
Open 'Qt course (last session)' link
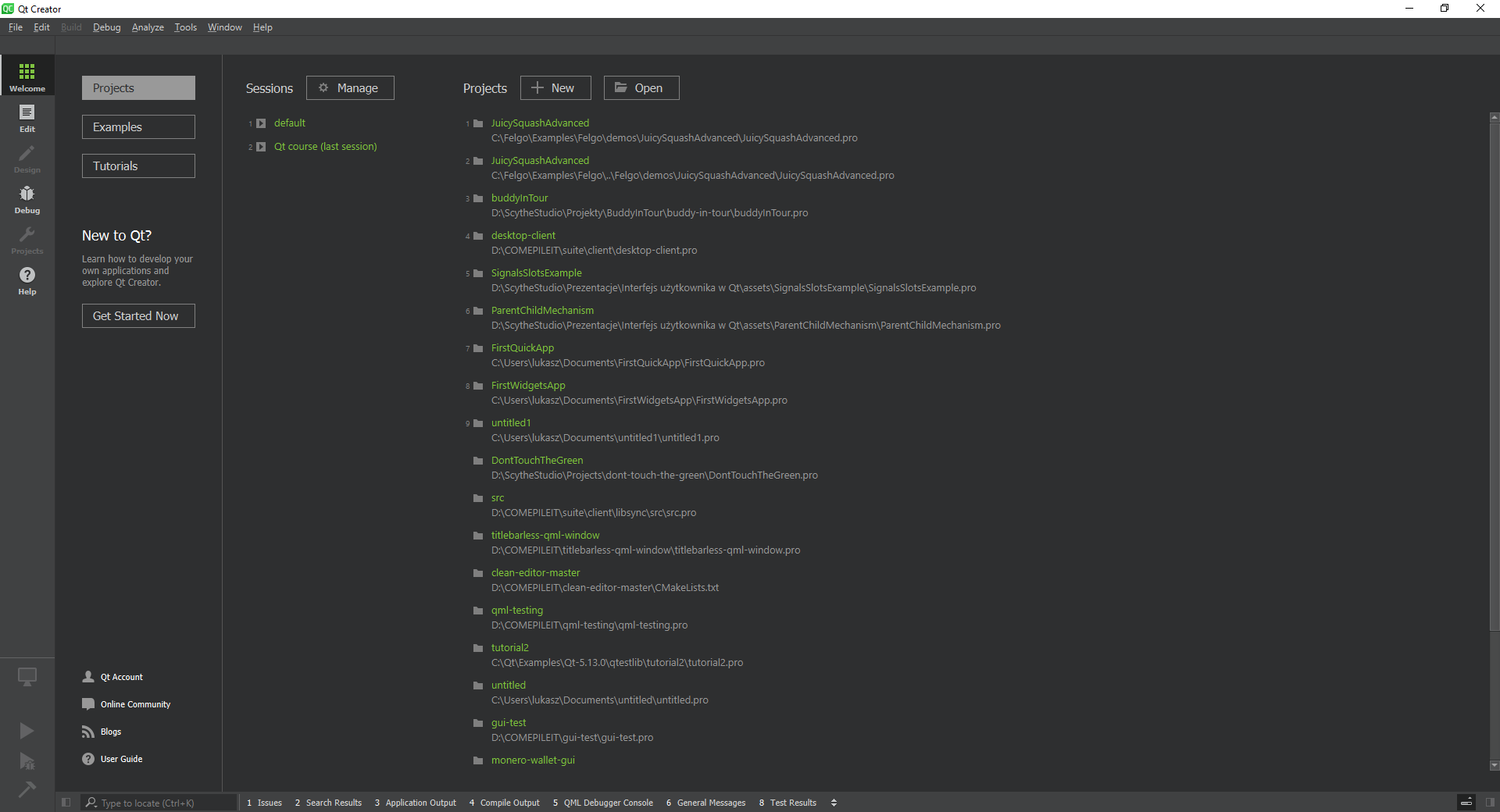(x=325, y=147)
